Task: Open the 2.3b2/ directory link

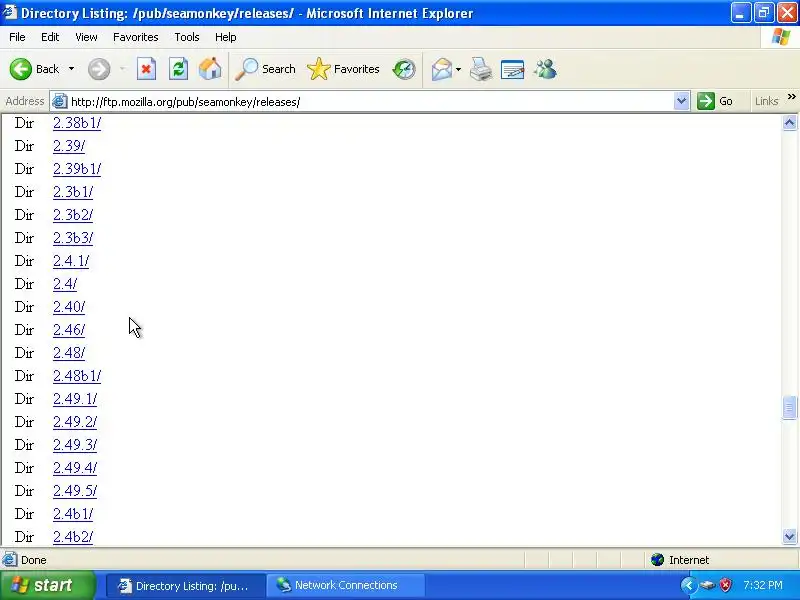Action: pyautogui.click(x=73, y=215)
